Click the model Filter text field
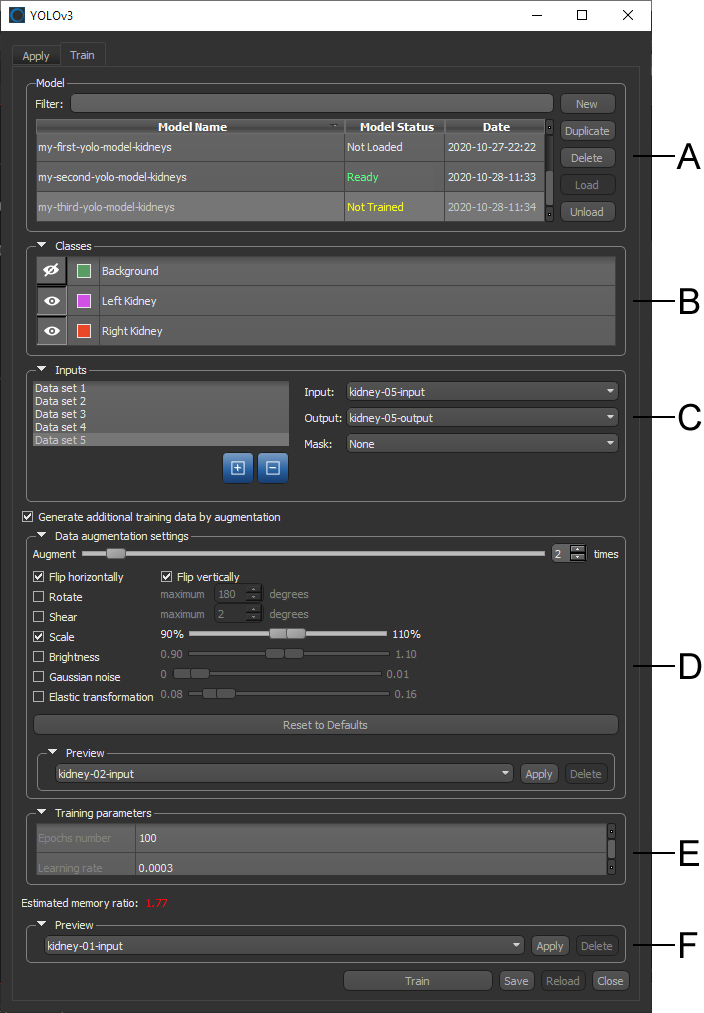The image size is (704, 1013). click(x=311, y=103)
